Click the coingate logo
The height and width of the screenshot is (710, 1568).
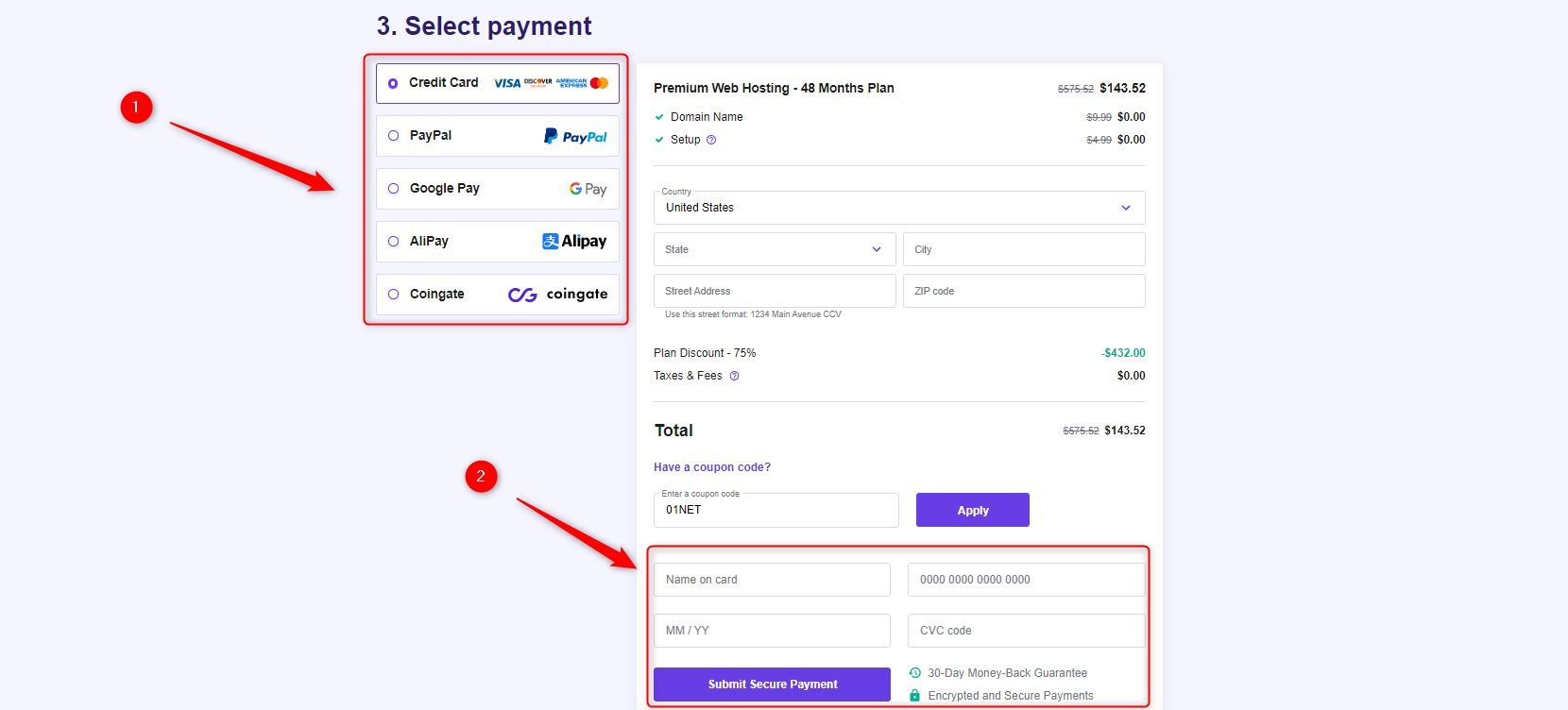(557, 295)
